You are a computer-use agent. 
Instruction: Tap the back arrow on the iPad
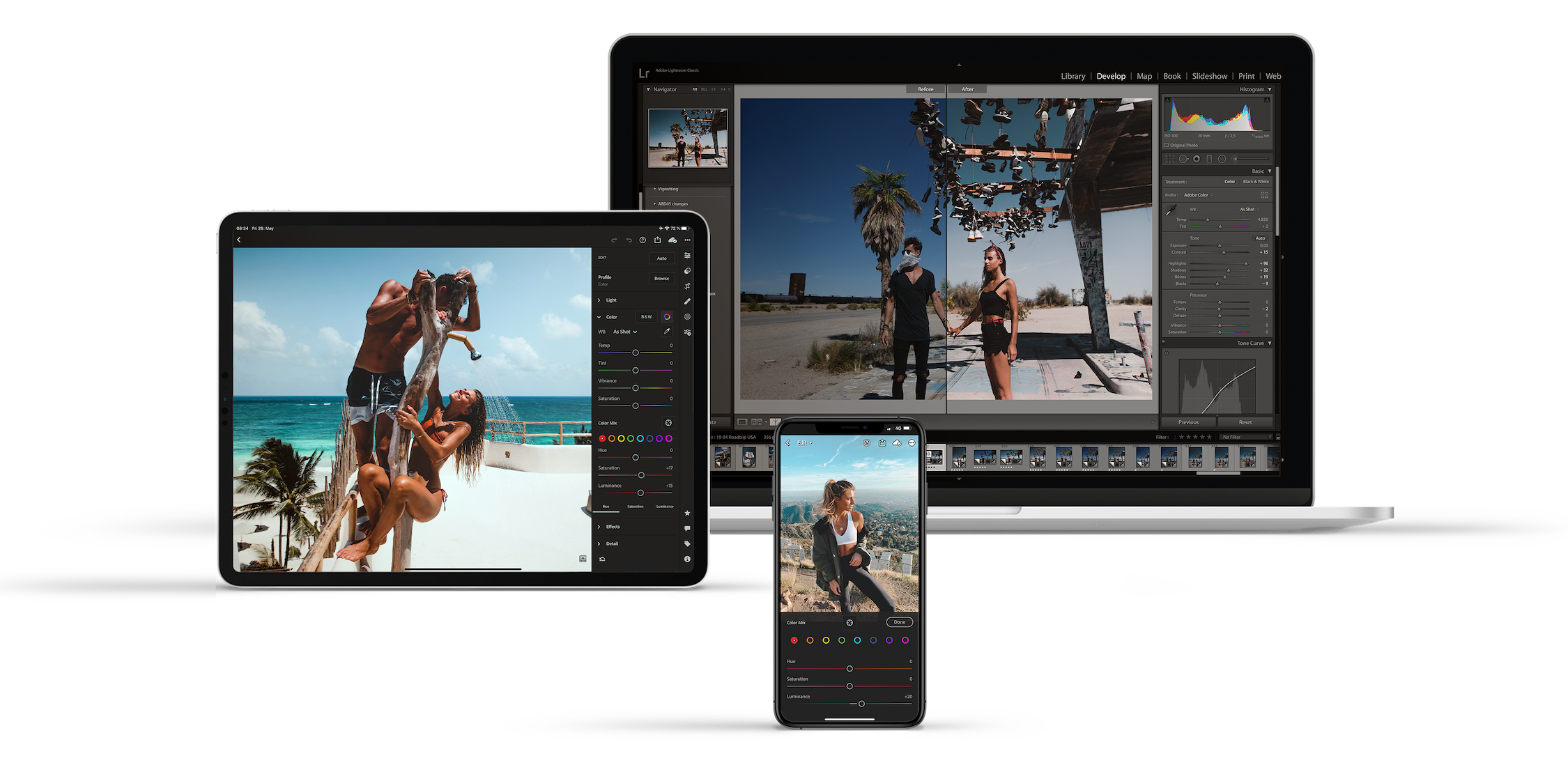coord(238,240)
